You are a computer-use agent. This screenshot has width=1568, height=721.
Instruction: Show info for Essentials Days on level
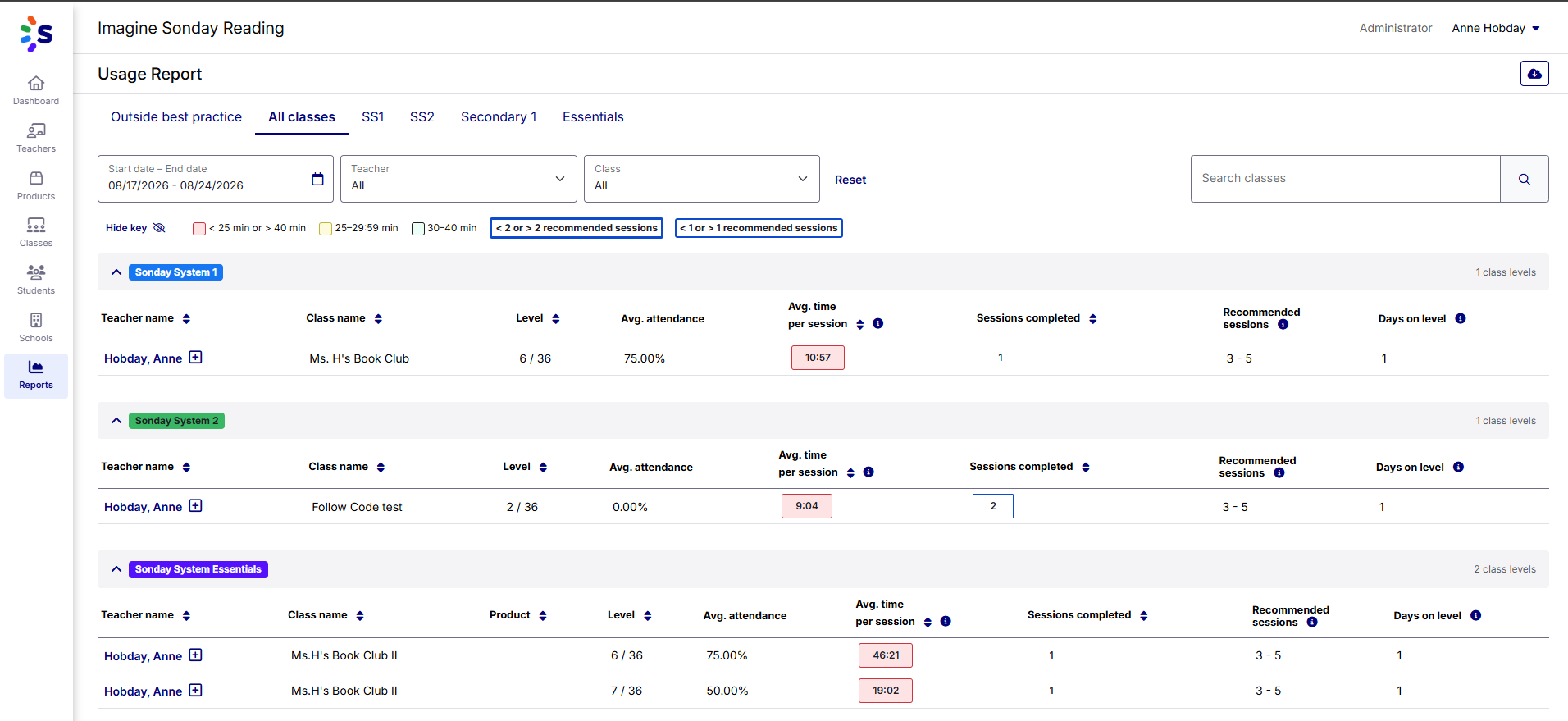[x=1476, y=616]
